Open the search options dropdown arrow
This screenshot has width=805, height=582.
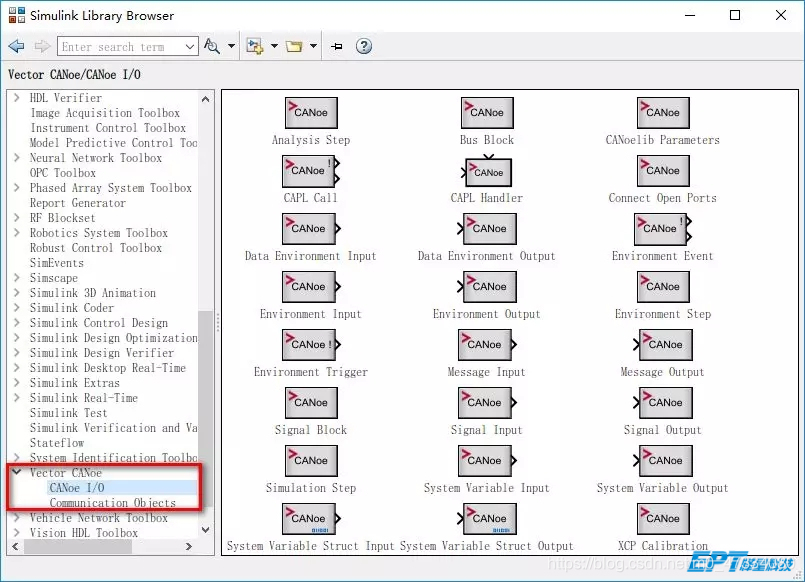pos(232,47)
